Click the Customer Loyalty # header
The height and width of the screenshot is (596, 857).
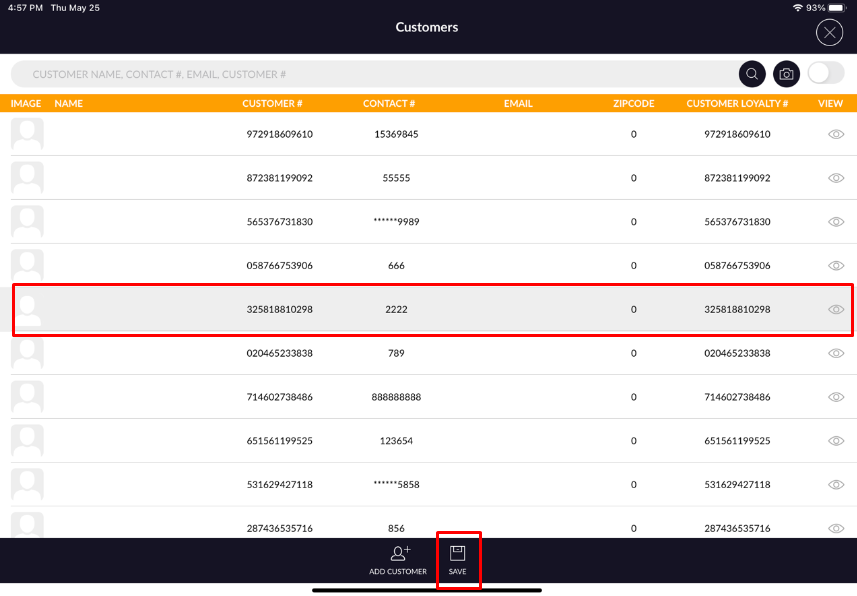tap(737, 103)
